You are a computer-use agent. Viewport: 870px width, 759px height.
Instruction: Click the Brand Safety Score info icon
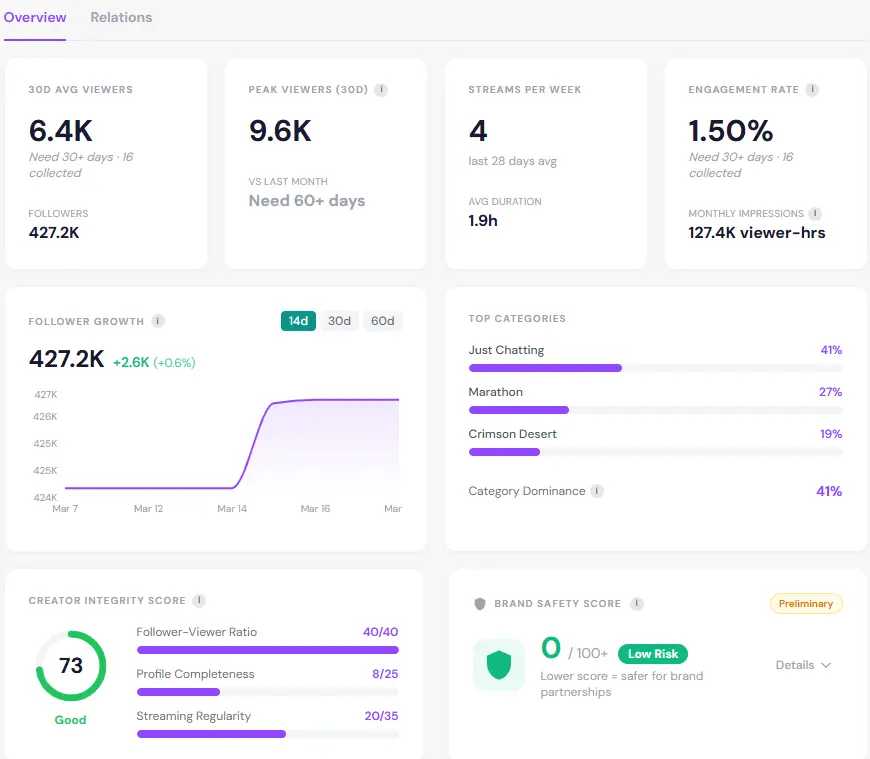638,603
